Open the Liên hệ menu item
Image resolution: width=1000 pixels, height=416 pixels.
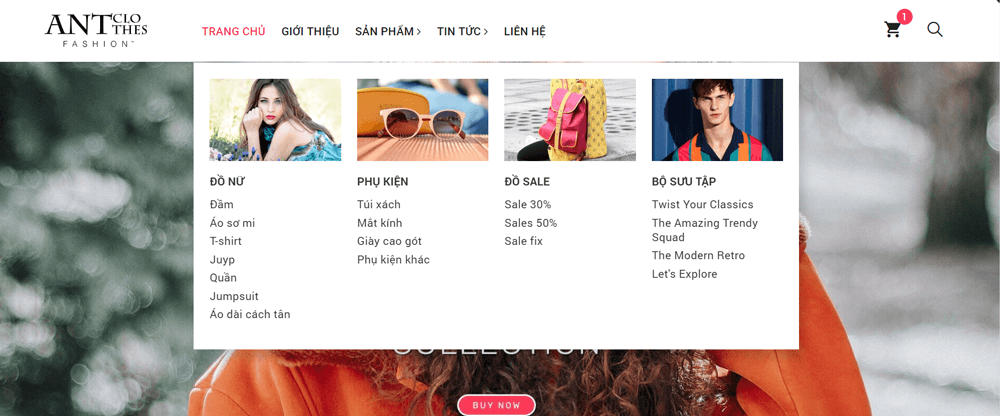pyautogui.click(x=525, y=31)
